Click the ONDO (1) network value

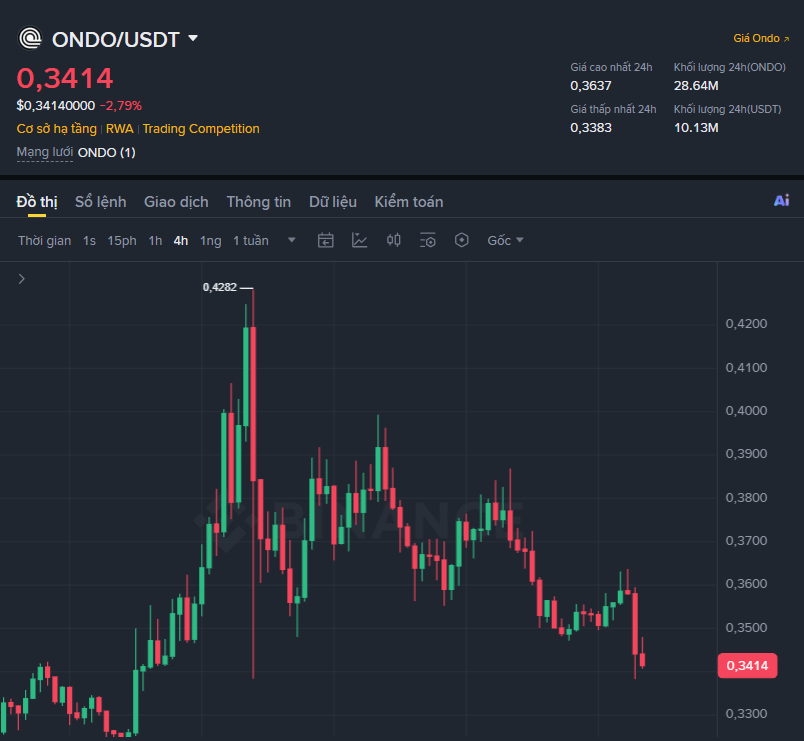(107, 152)
